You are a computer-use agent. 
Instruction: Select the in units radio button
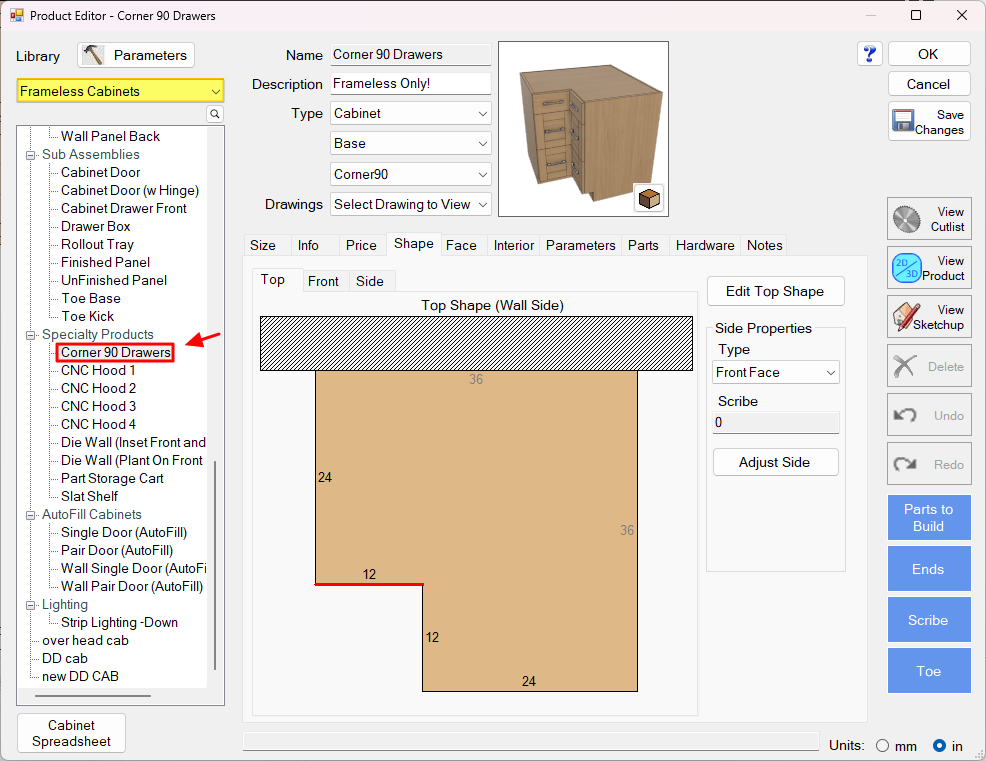point(939,745)
